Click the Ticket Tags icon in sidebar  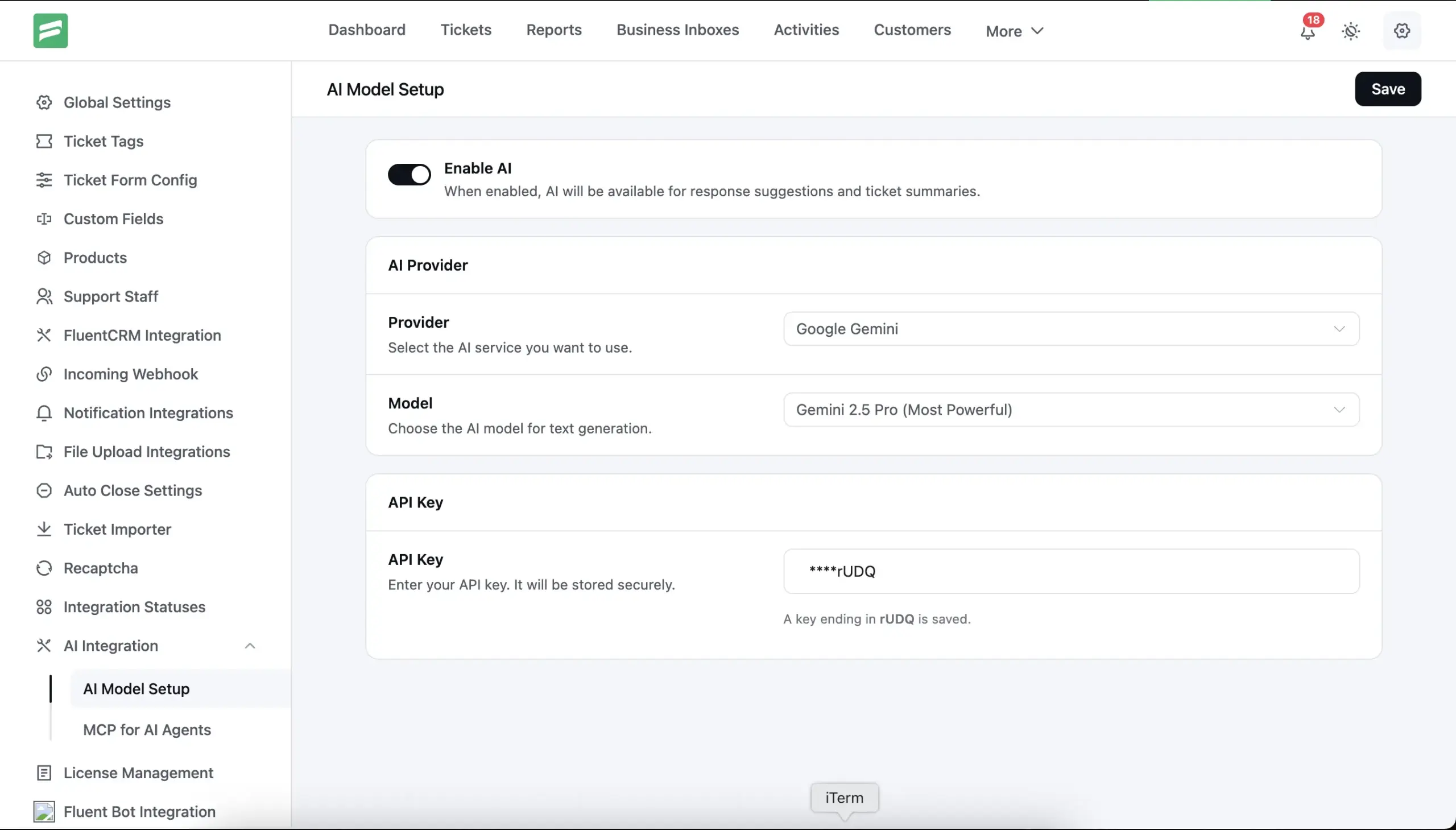tap(44, 142)
